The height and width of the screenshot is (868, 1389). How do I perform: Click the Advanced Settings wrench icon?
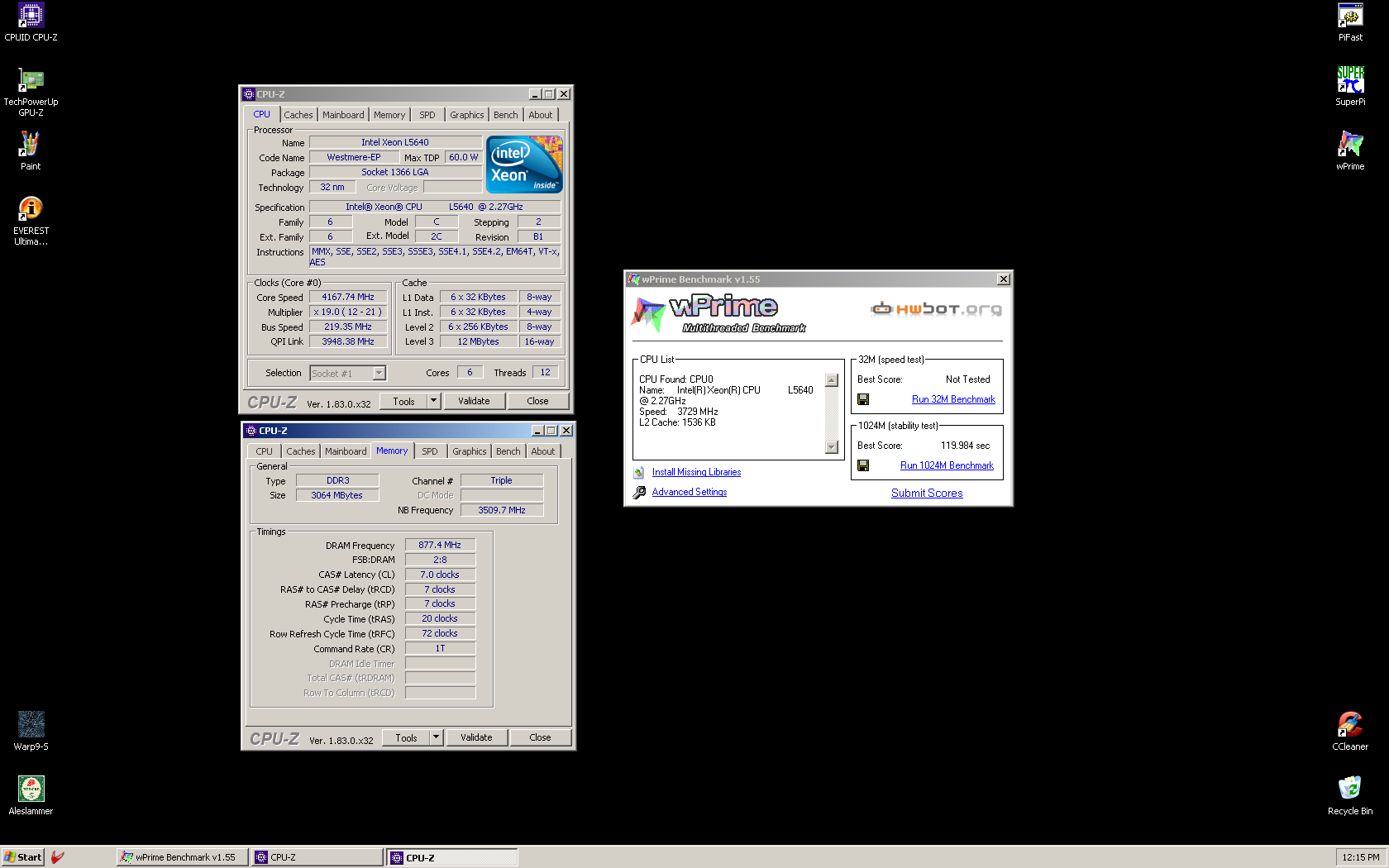(639, 493)
